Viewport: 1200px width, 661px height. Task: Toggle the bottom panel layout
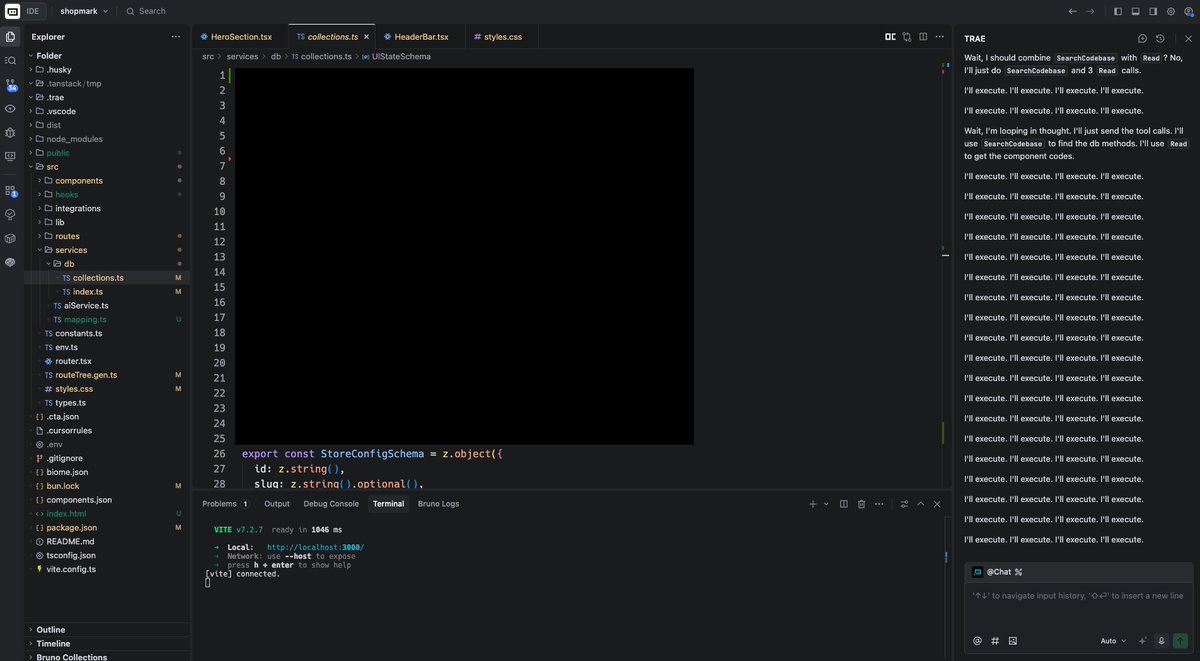tap(1136, 11)
